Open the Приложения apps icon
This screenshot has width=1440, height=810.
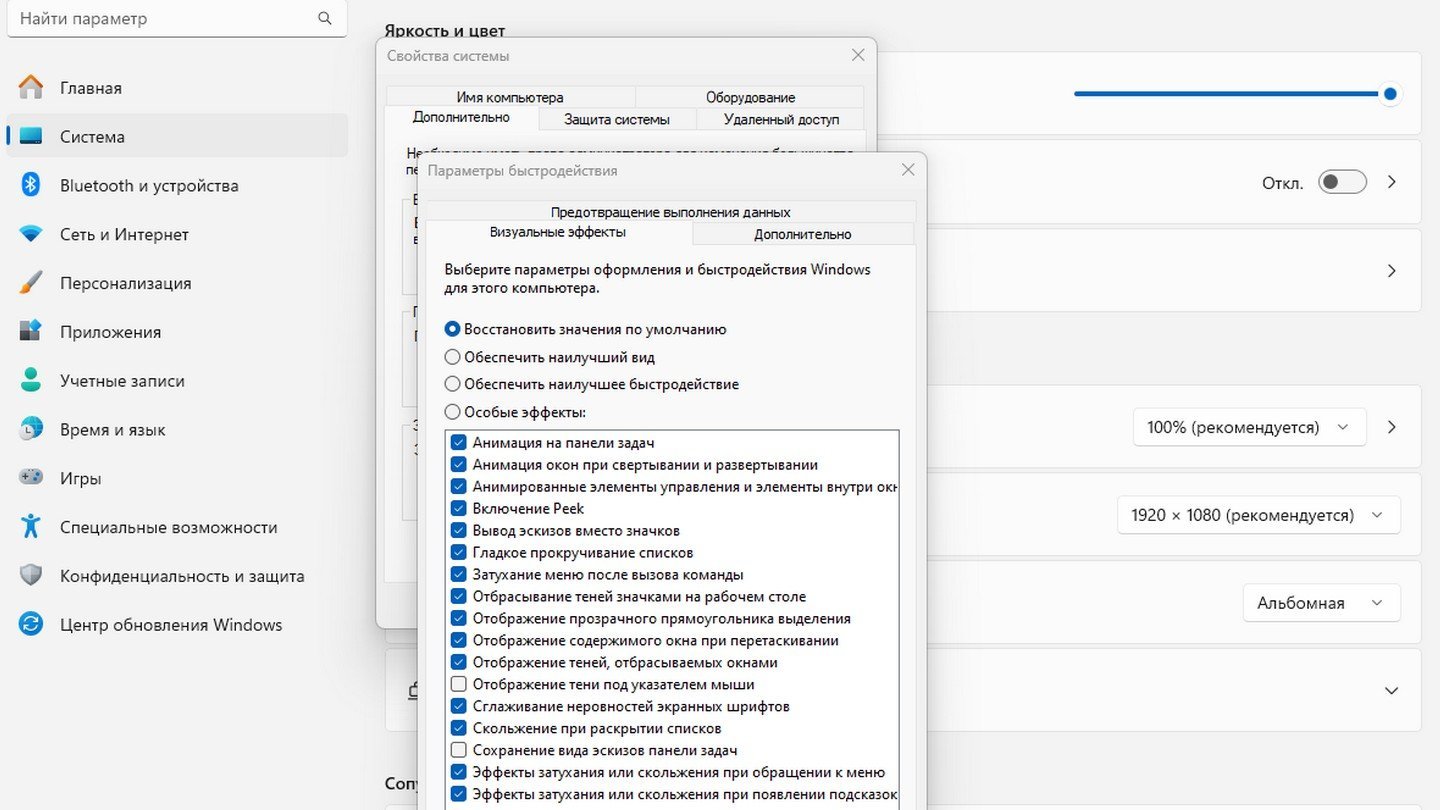point(31,332)
